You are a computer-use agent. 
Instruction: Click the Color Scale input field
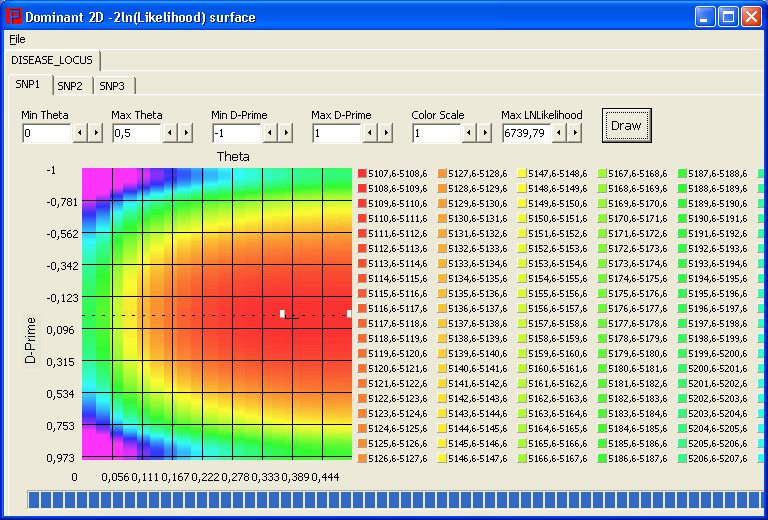[436, 133]
